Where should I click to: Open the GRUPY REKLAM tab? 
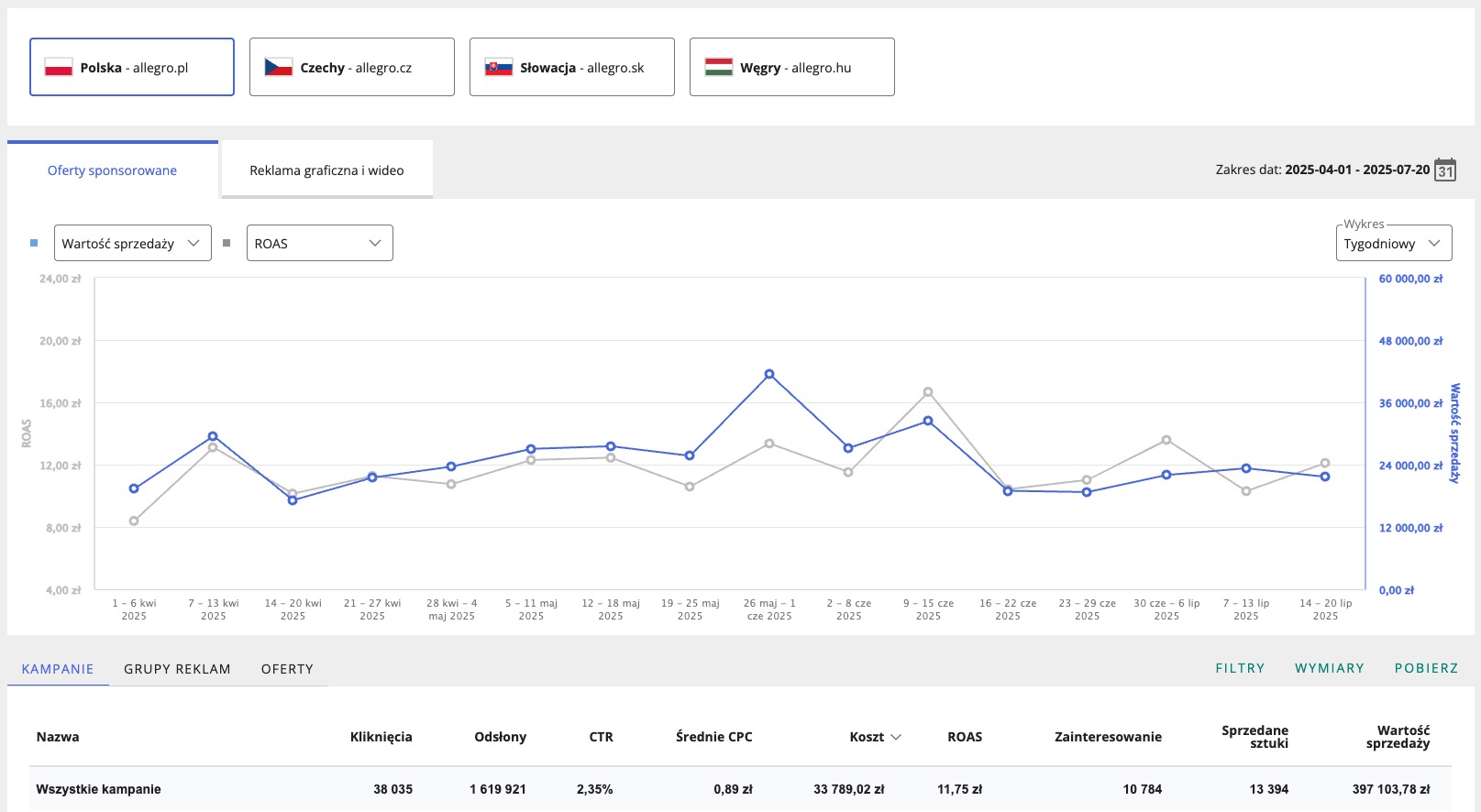(177, 669)
